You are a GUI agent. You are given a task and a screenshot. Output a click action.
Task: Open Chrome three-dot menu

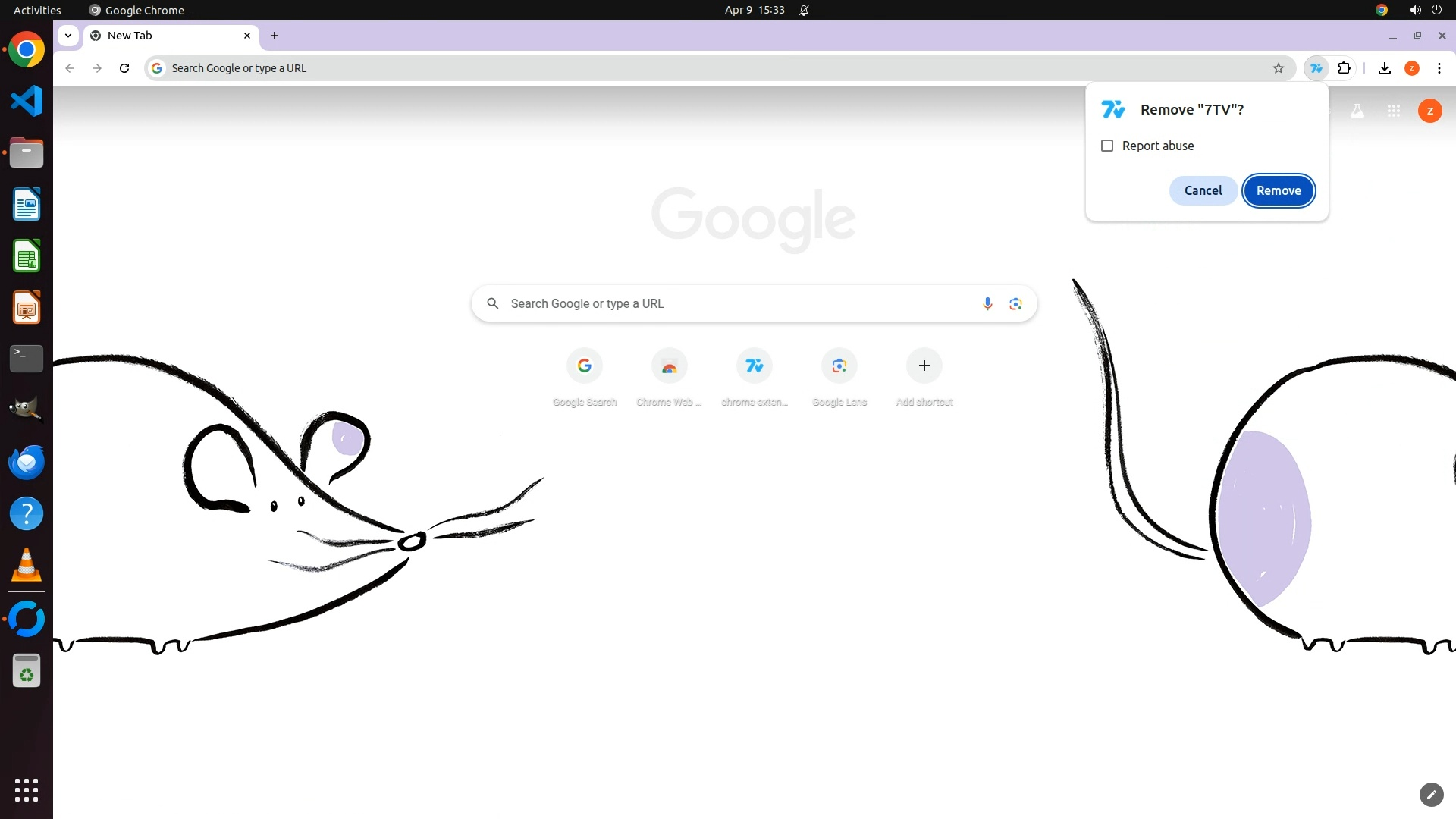[x=1439, y=68]
